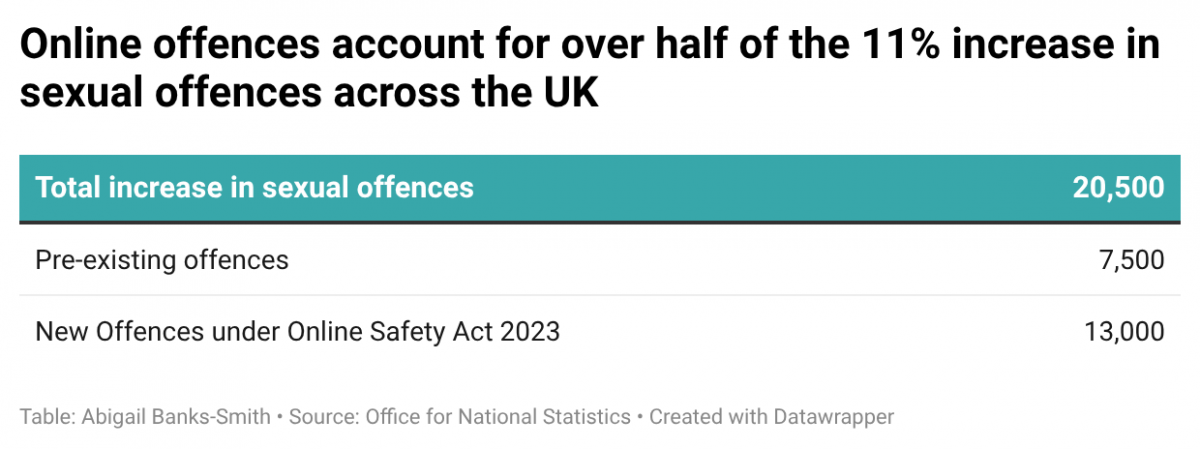
Task: Select the 20,500 total value
Action: click(x=1118, y=187)
